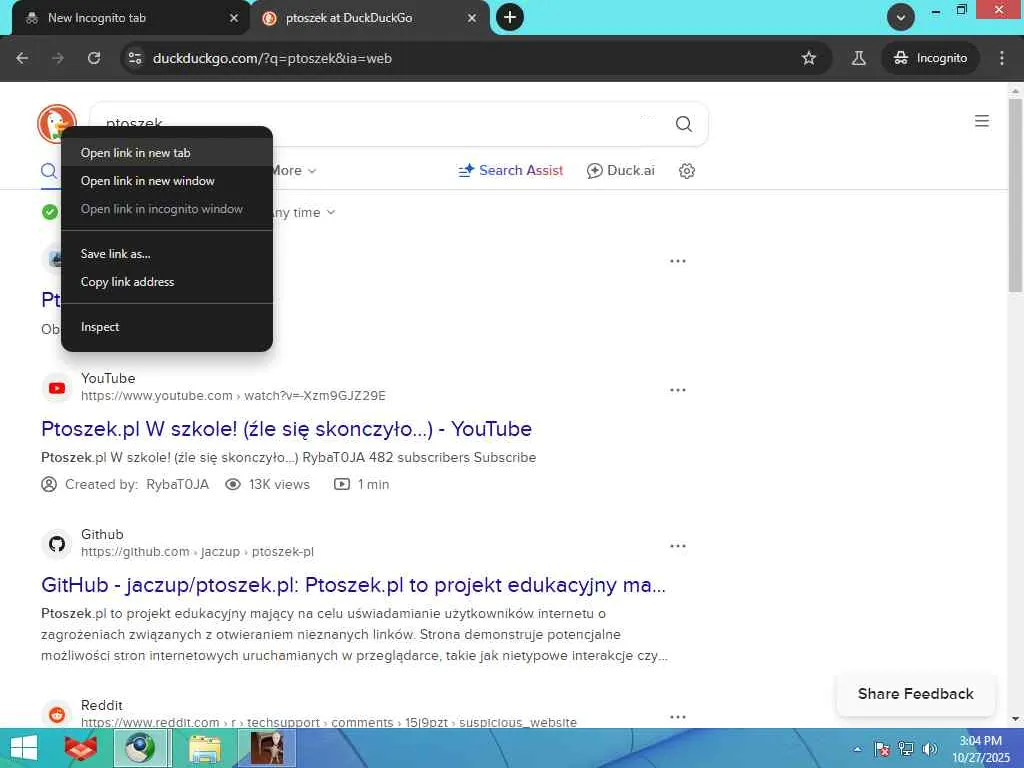Click the reddit.com techsupport URL
1024x768 pixels.
[x=328, y=722]
